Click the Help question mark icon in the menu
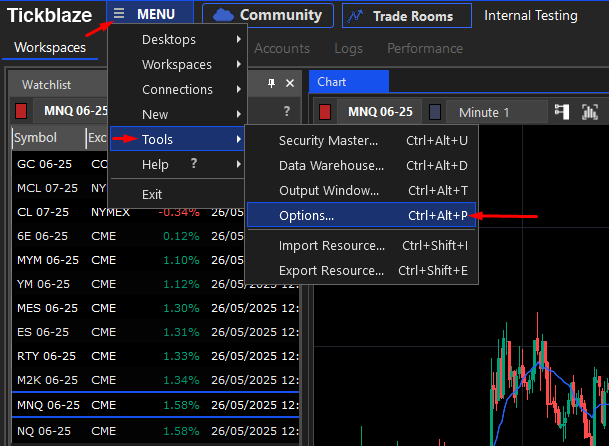 (x=194, y=163)
